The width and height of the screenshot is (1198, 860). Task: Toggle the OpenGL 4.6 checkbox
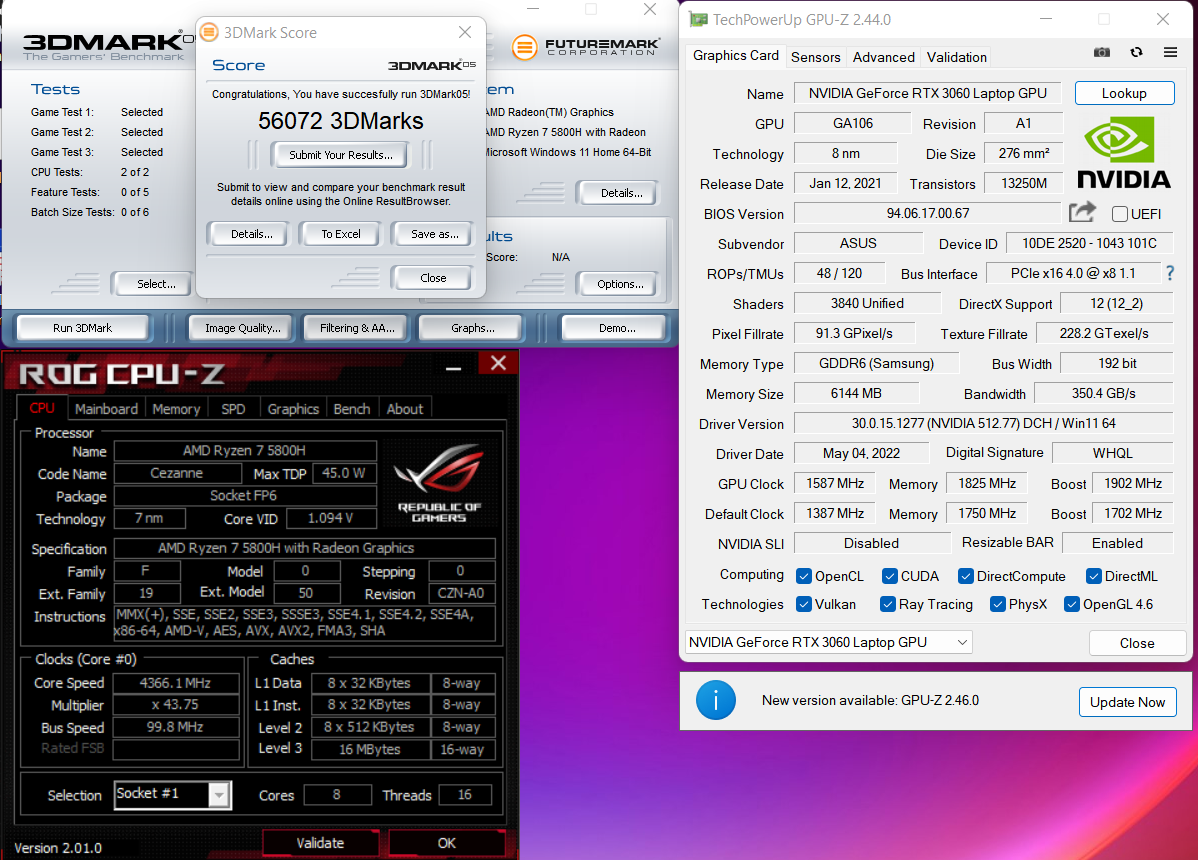[x=1072, y=604]
